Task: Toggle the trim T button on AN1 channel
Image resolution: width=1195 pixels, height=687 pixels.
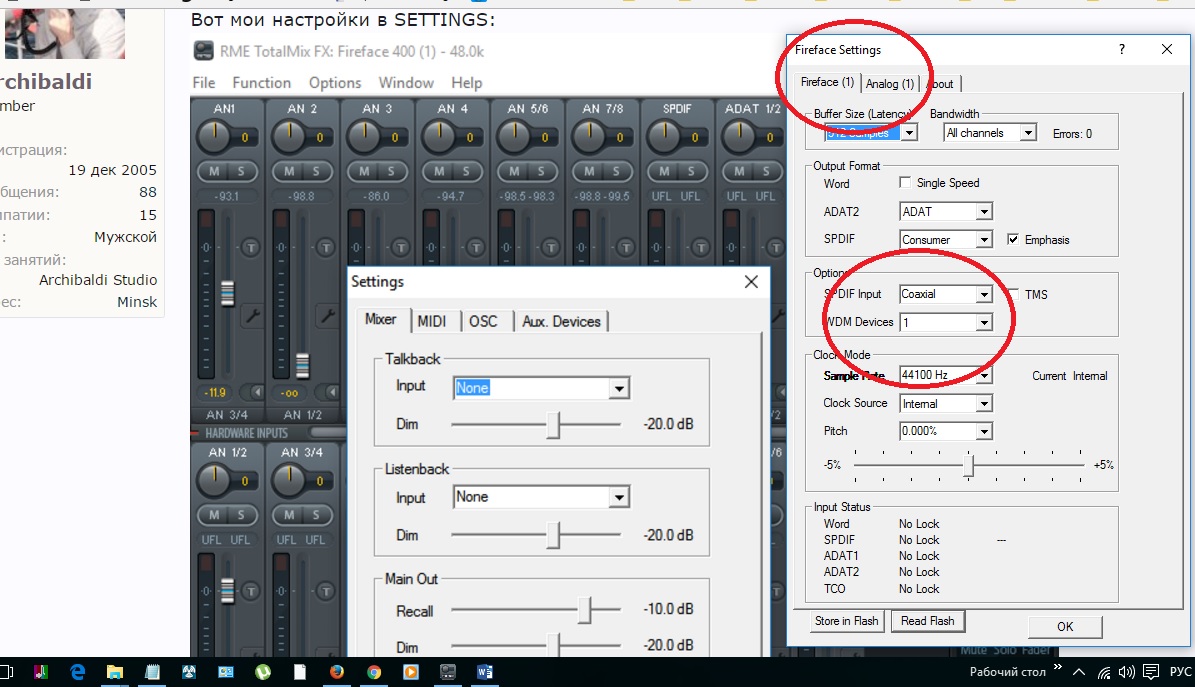Action: [250, 248]
